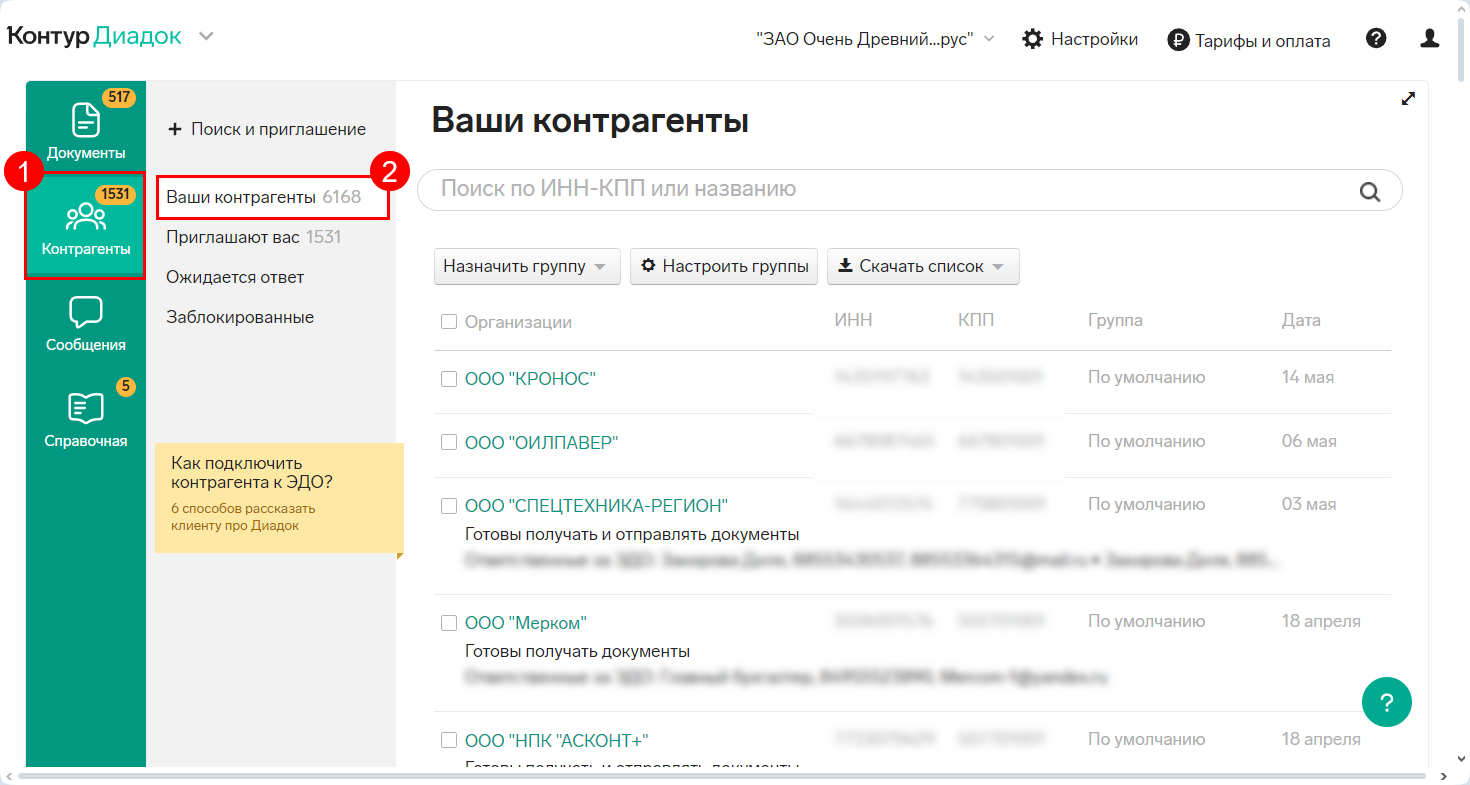Click the Ваши контрагенты page heading
The height and width of the screenshot is (785, 1470).
[590, 121]
